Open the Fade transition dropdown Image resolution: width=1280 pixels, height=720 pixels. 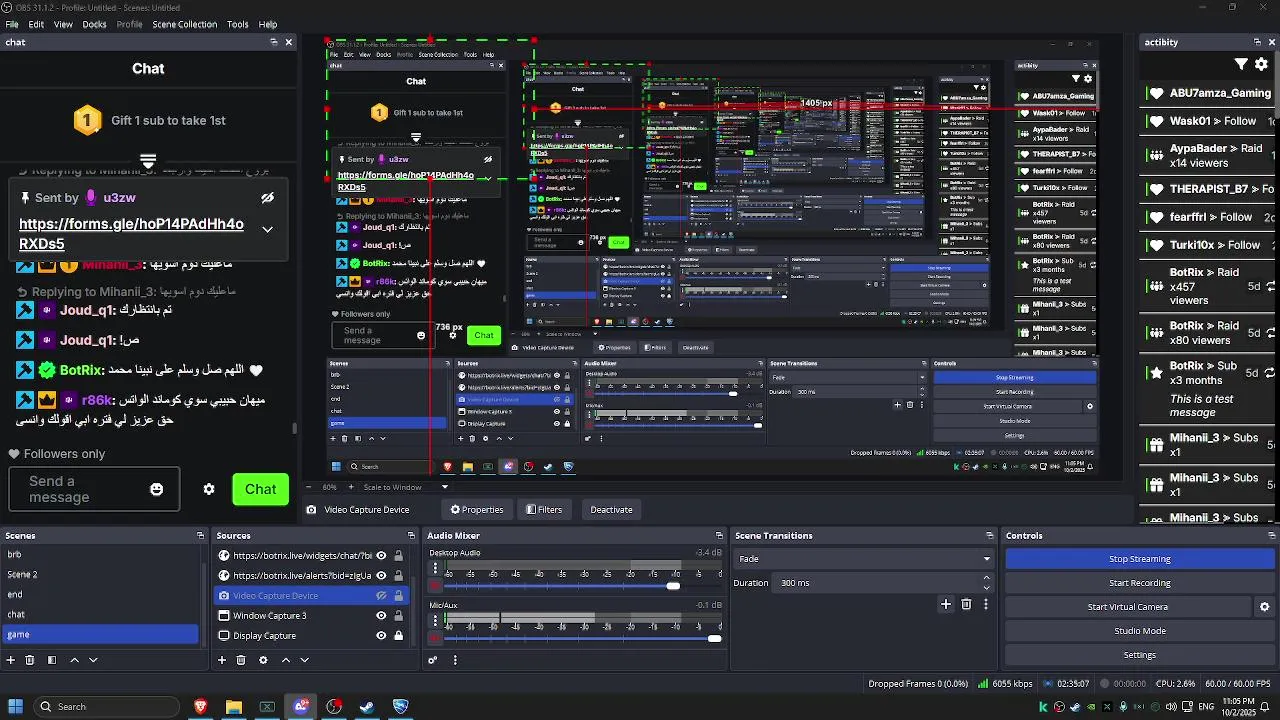pyautogui.click(x=864, y=559)
